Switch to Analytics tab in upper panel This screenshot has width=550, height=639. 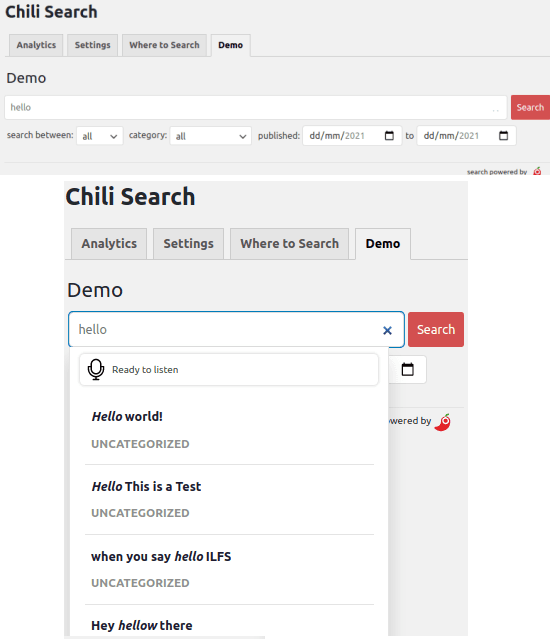[x=36, y=45]
